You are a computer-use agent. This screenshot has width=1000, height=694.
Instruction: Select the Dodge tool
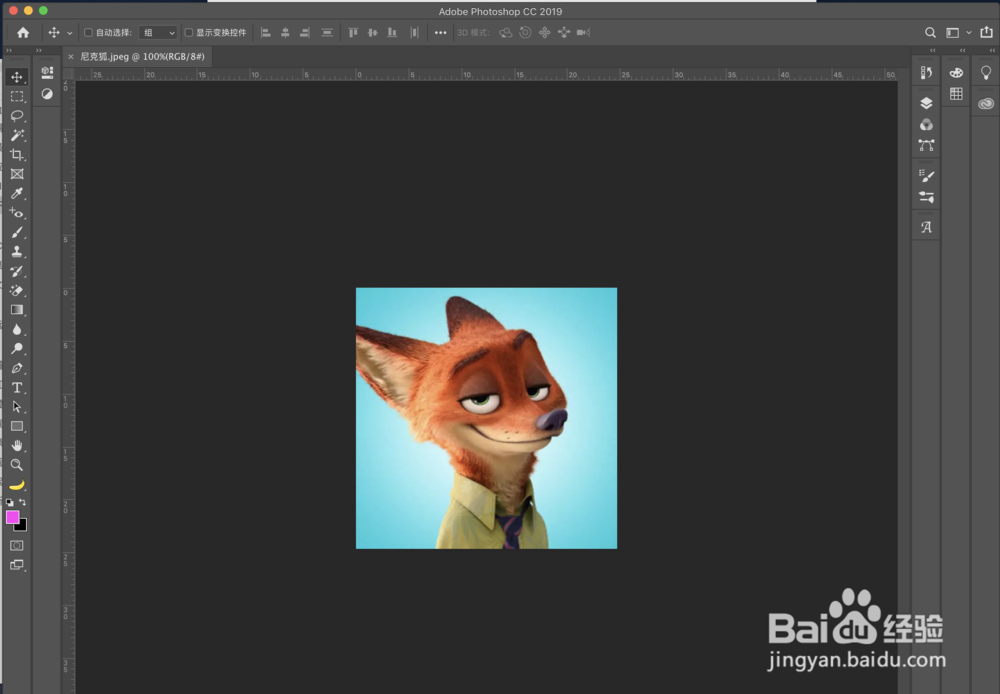click(17, 348)
